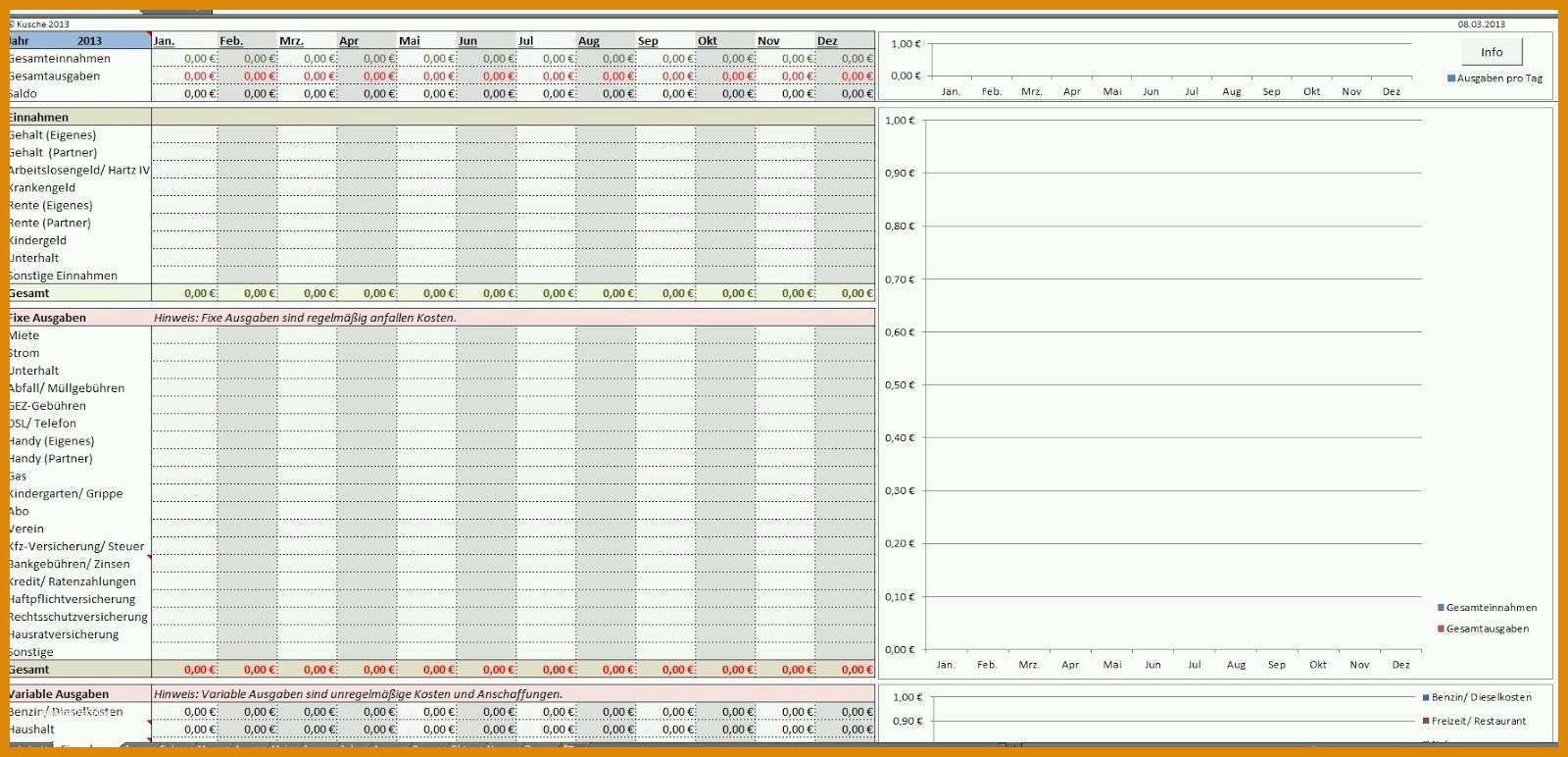
Task: Select the Aug column header
Action: pos(606,41)
